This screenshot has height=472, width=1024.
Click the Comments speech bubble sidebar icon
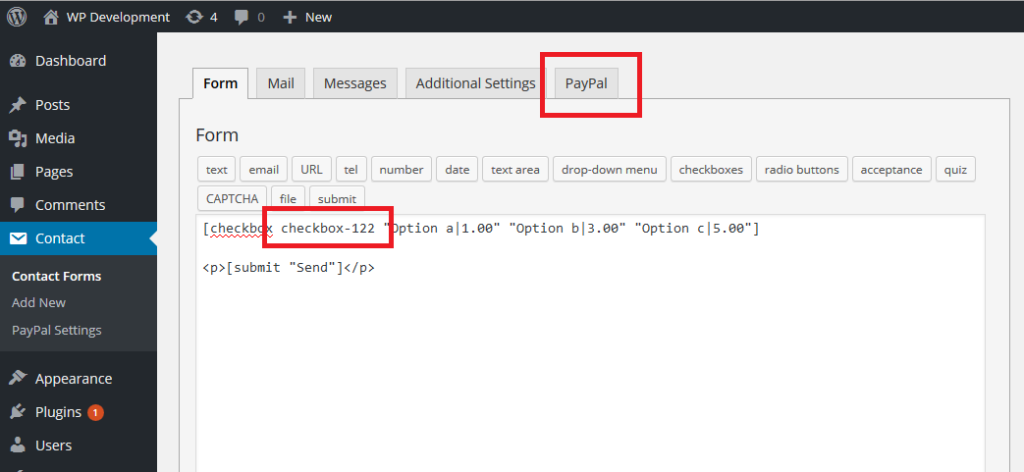(18, 205)
